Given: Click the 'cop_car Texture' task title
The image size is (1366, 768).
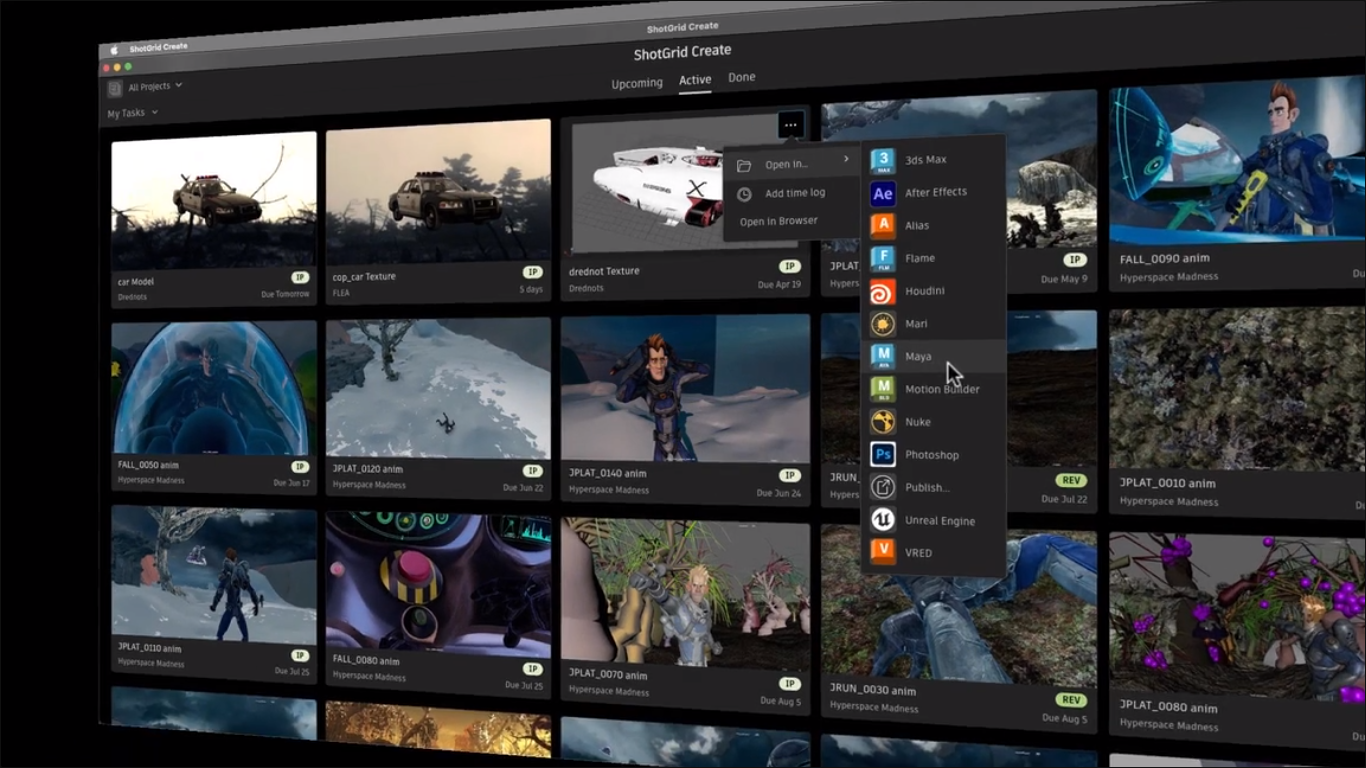Looking at the screenshot, I should point(364,277).
